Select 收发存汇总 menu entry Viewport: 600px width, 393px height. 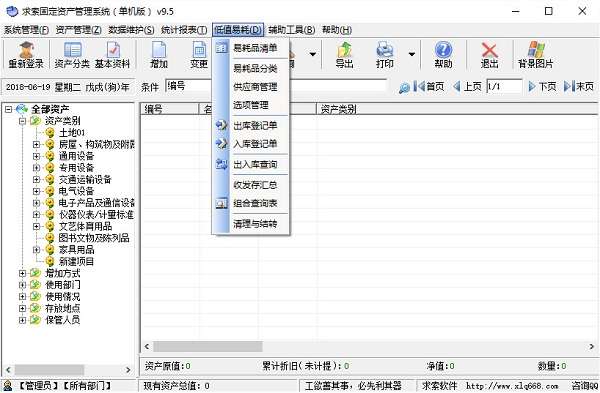point(251,185)
